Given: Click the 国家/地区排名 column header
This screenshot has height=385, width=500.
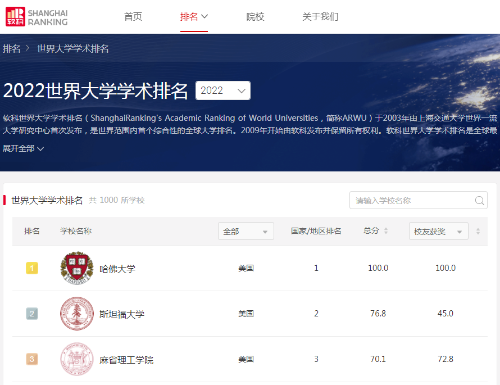Looking at the screenshot, I should tap(316, 231).
